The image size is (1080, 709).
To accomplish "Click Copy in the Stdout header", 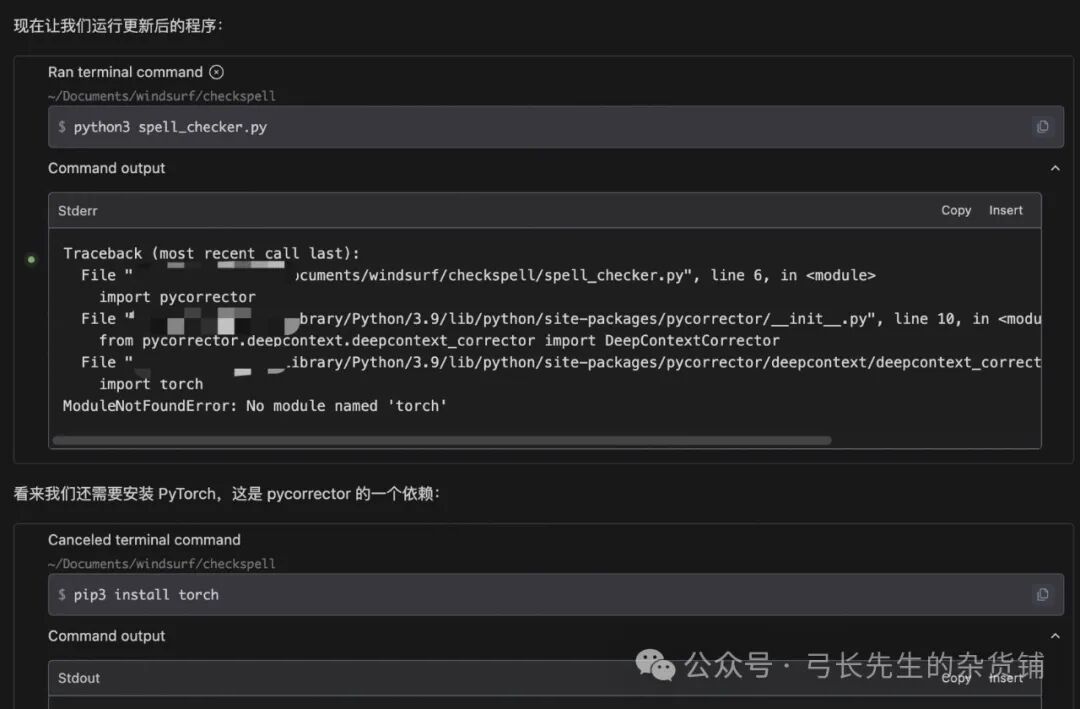I will [x=956, y=678].
